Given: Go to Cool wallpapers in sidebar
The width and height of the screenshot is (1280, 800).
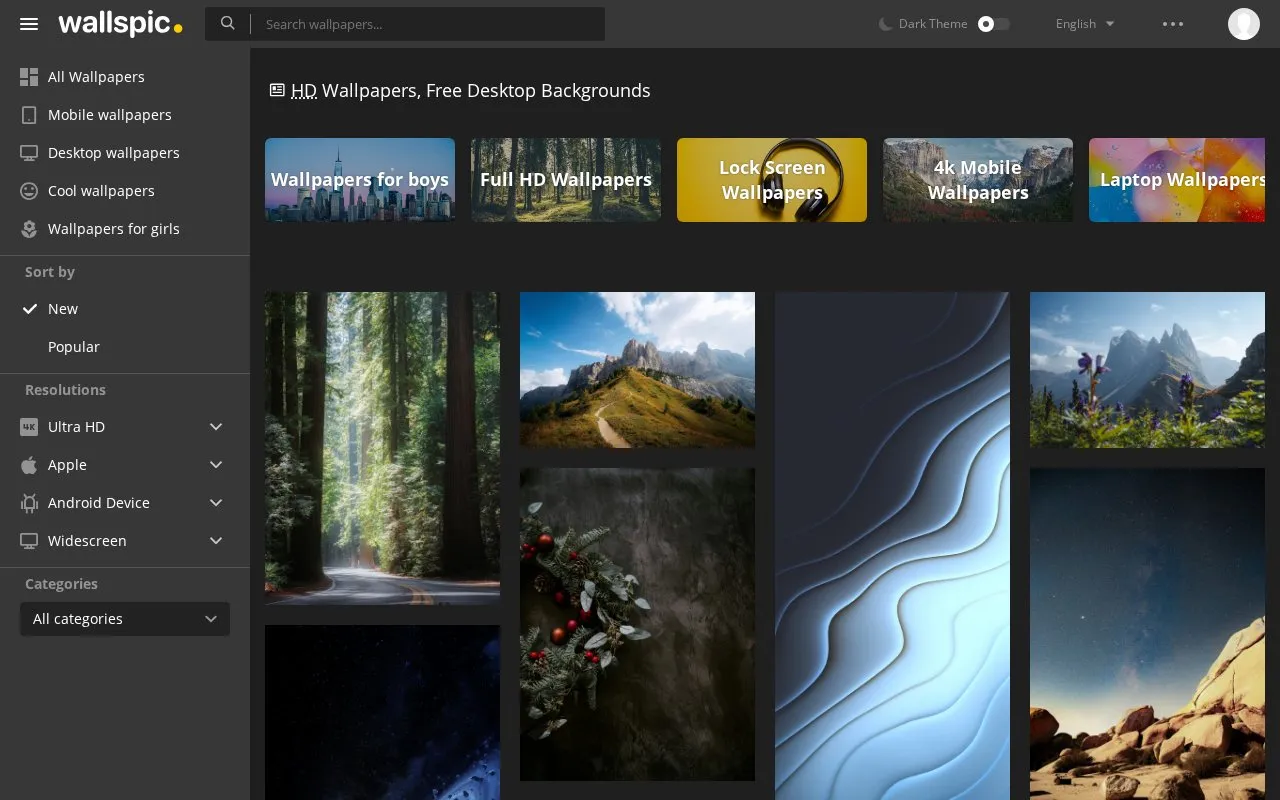Looking at the screenshot, I should coord(125,191).
